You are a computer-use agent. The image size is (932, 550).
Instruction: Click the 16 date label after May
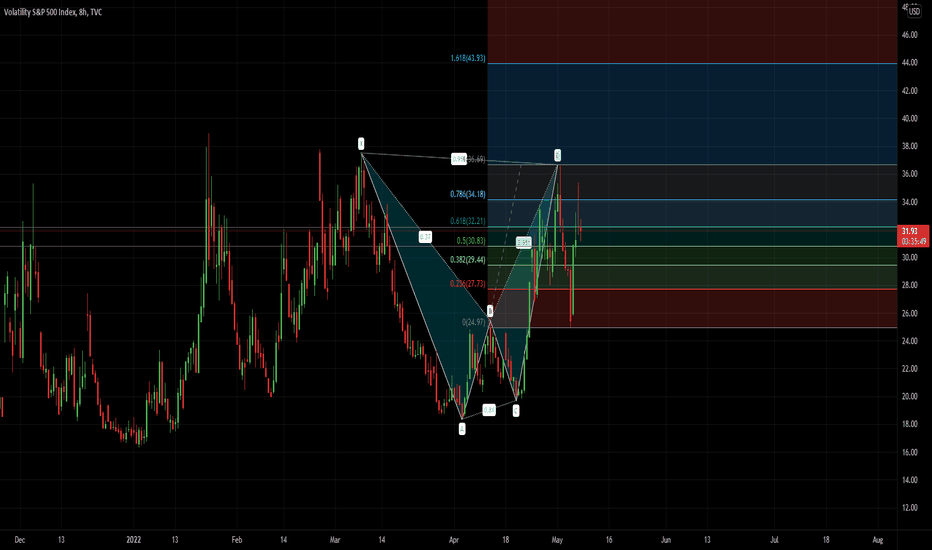click(609, 540)
